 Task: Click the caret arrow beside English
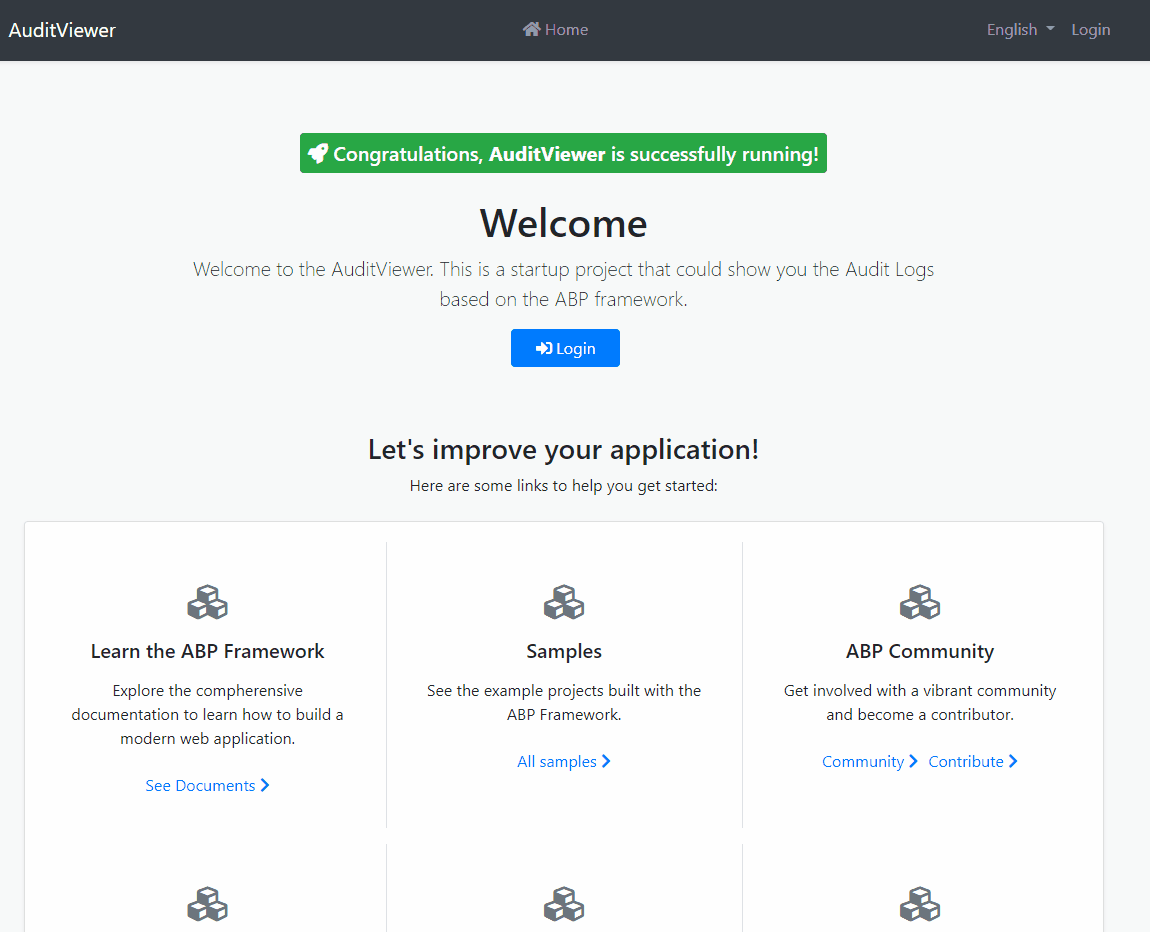1050,29
